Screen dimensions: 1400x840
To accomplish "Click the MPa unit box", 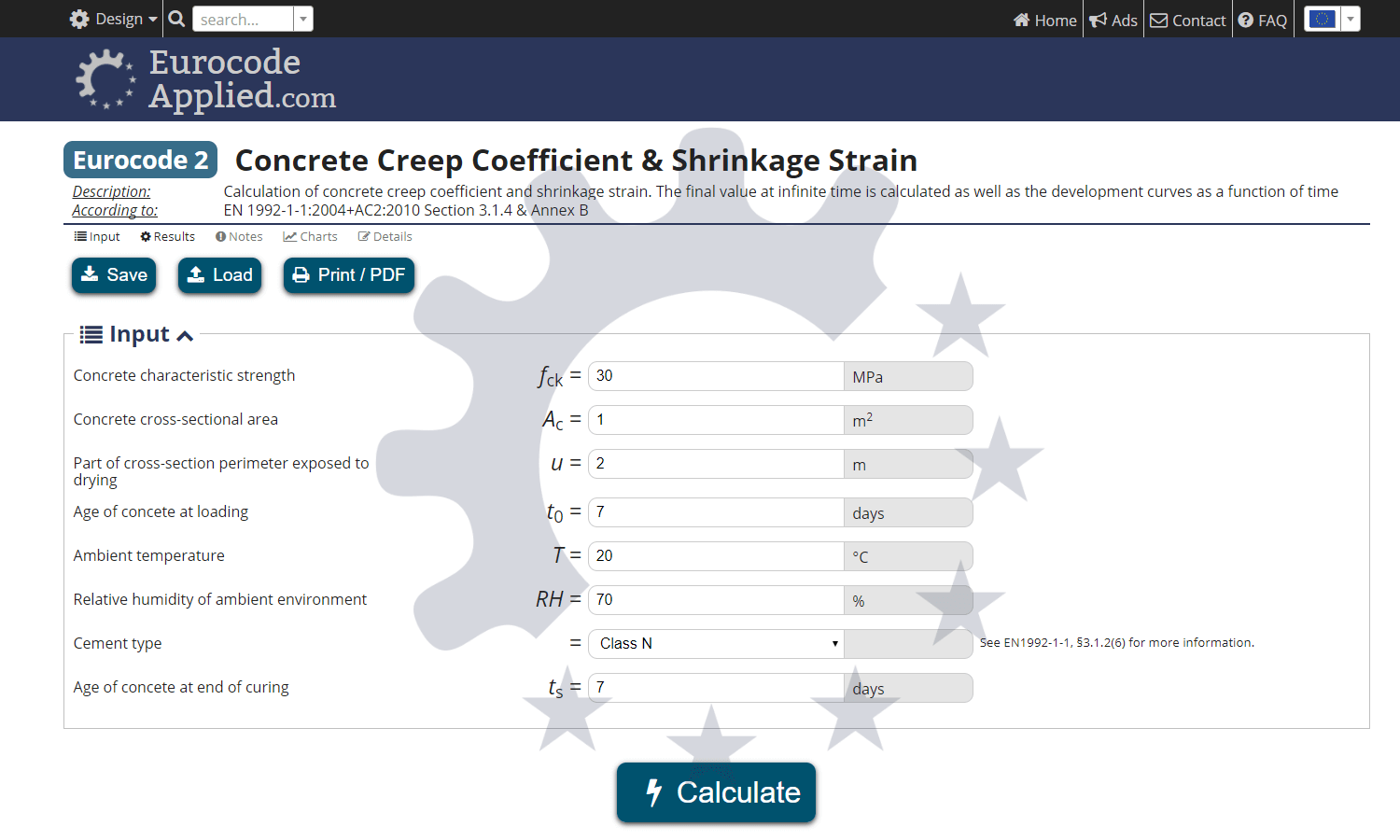I will (x=908, y=376).
